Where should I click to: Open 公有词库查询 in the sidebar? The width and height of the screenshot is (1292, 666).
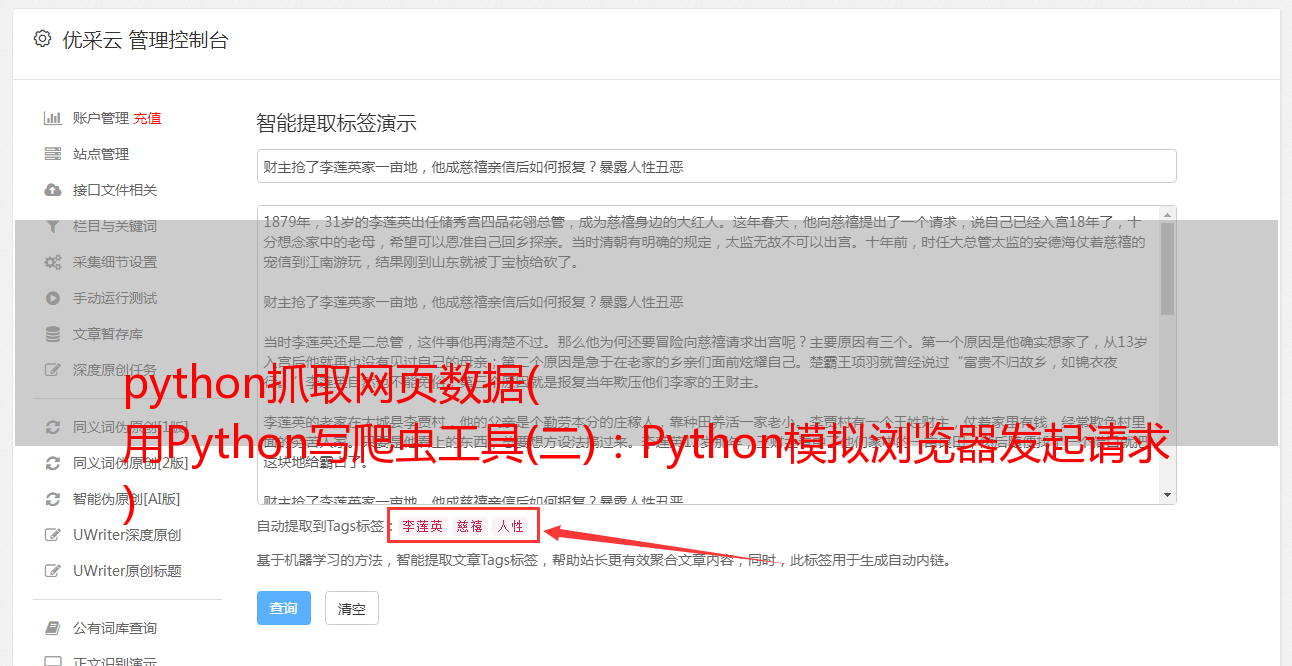click(115, 628)
